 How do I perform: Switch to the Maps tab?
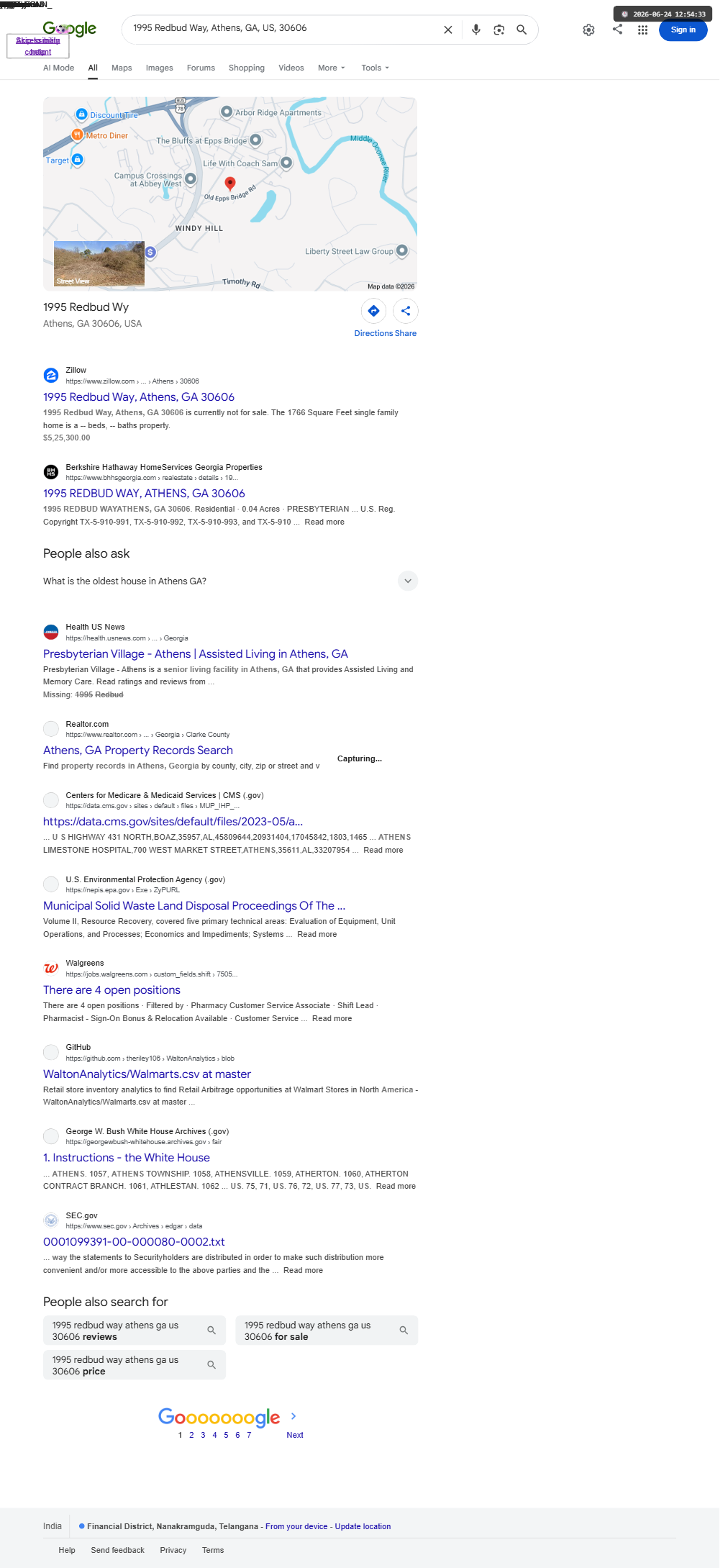pyautogui.click(x=122, y=68)
